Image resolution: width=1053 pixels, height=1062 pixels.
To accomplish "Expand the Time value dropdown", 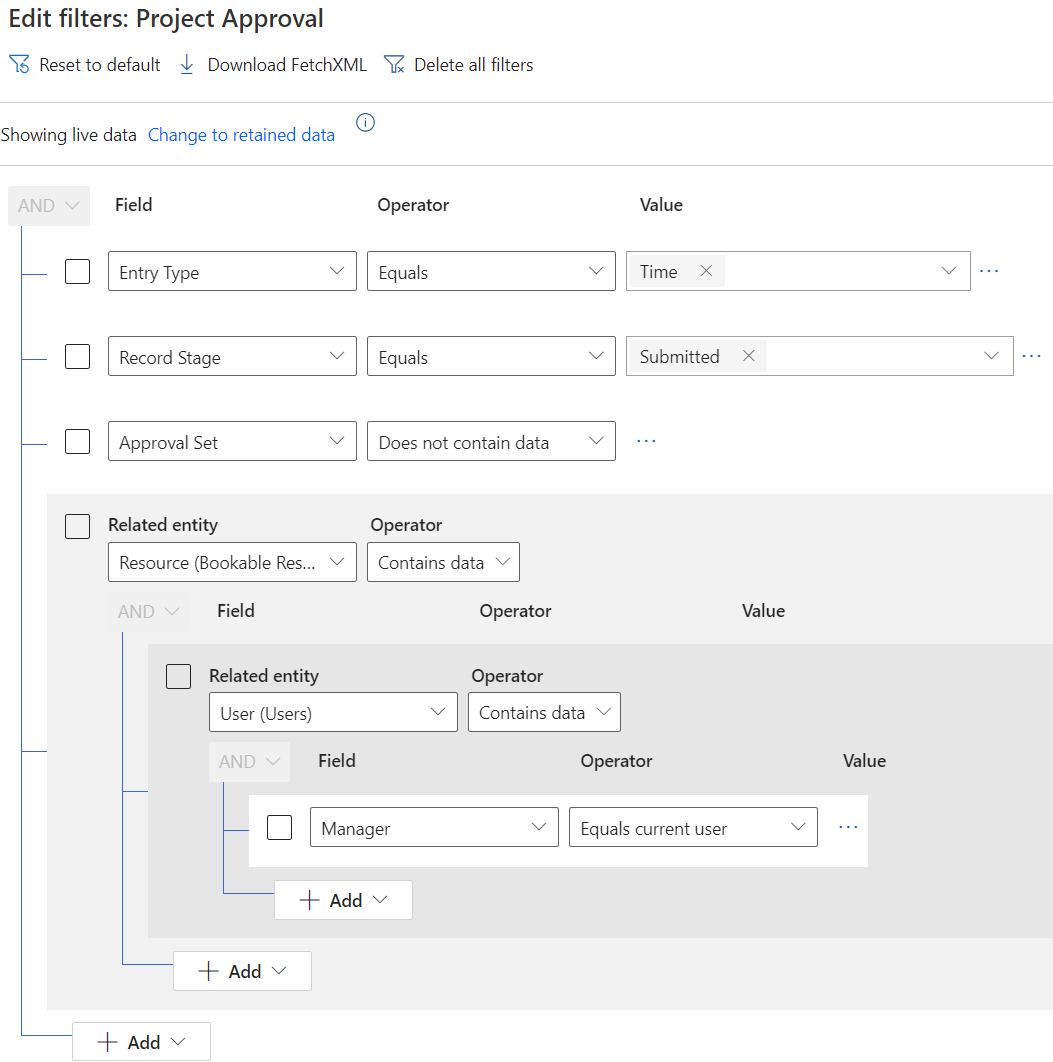I will pyautogui.click(x=949, y=271).
